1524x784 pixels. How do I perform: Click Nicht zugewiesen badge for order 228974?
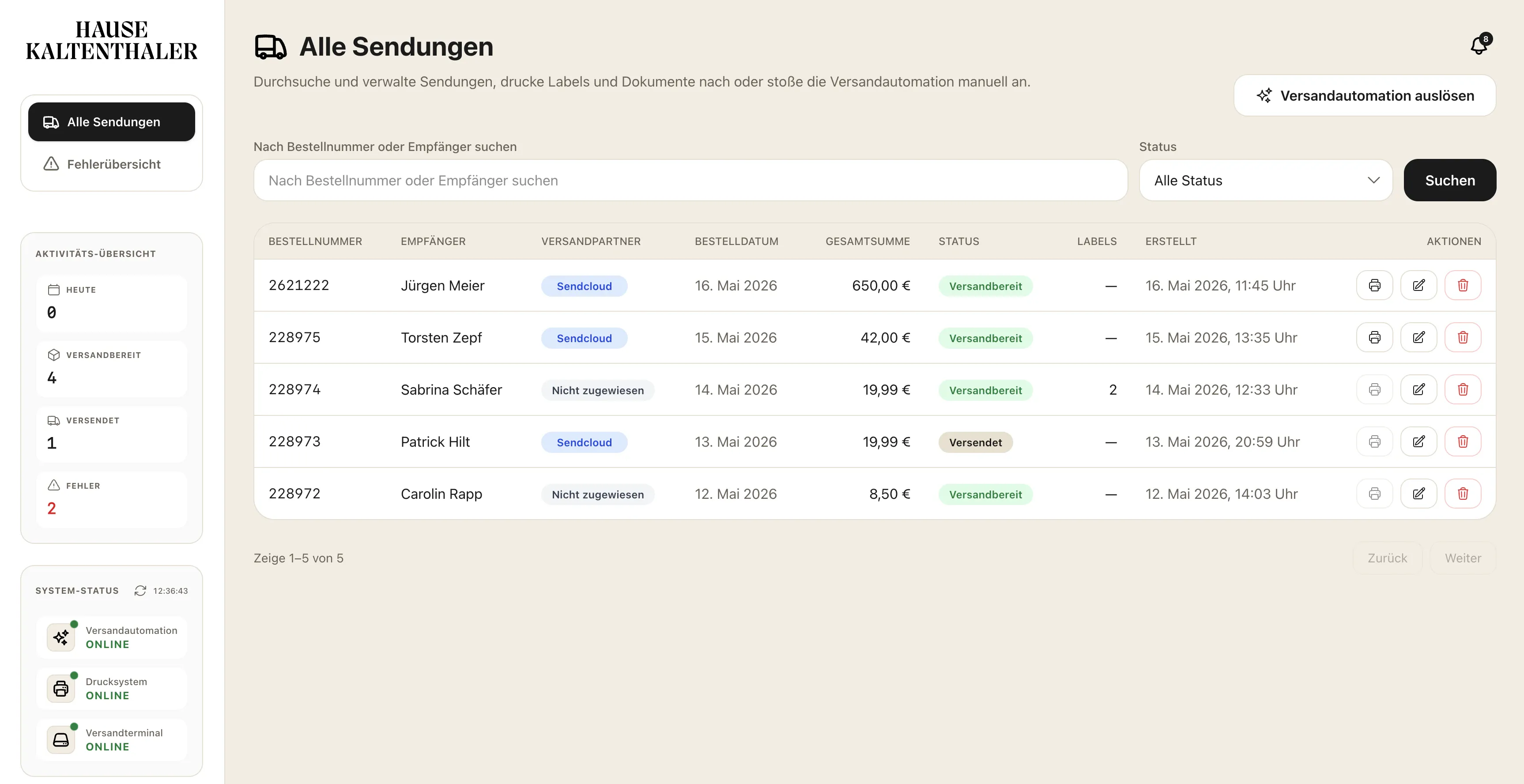pos(597,390)
